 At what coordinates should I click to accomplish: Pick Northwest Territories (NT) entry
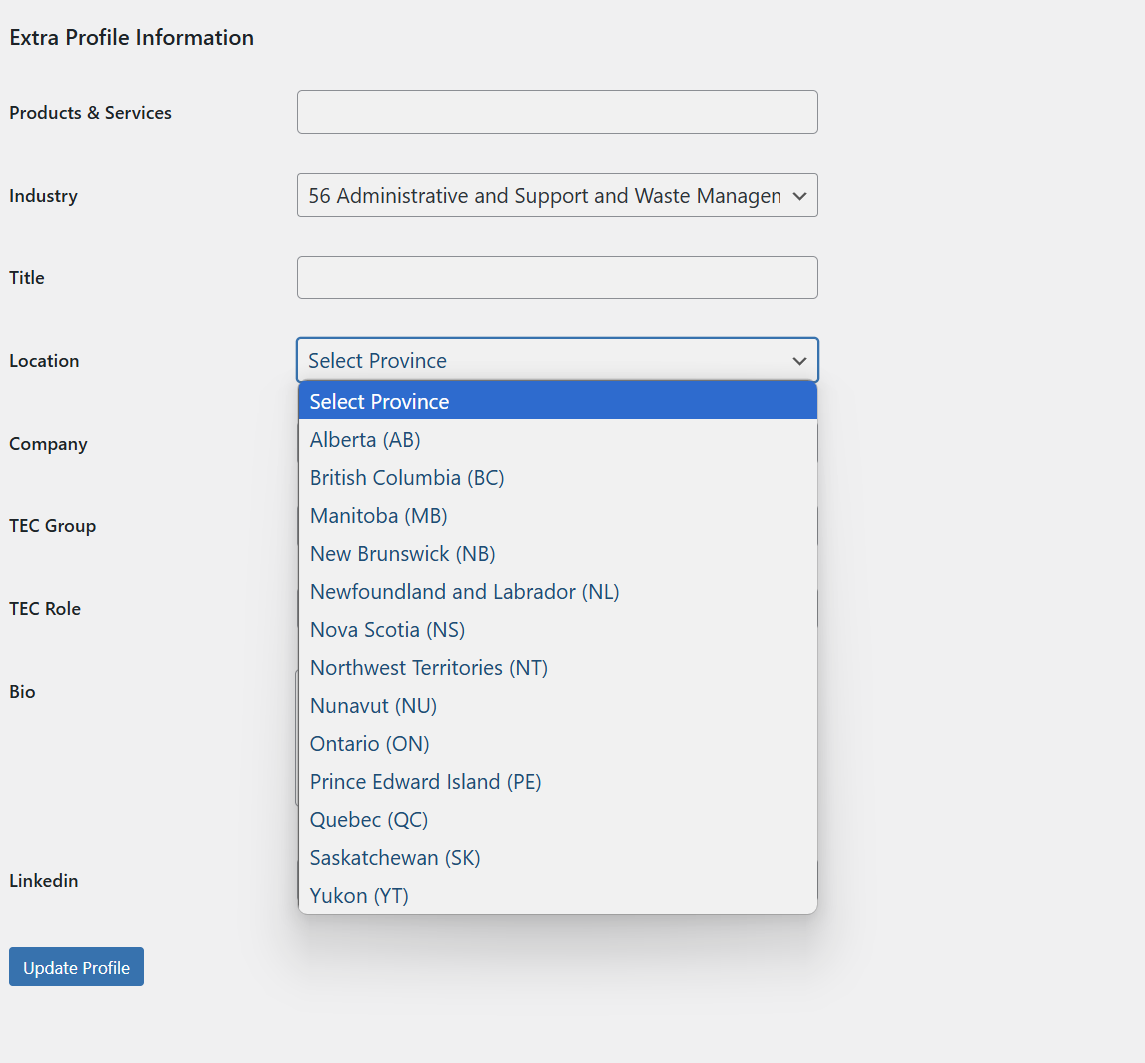(428, 668)
